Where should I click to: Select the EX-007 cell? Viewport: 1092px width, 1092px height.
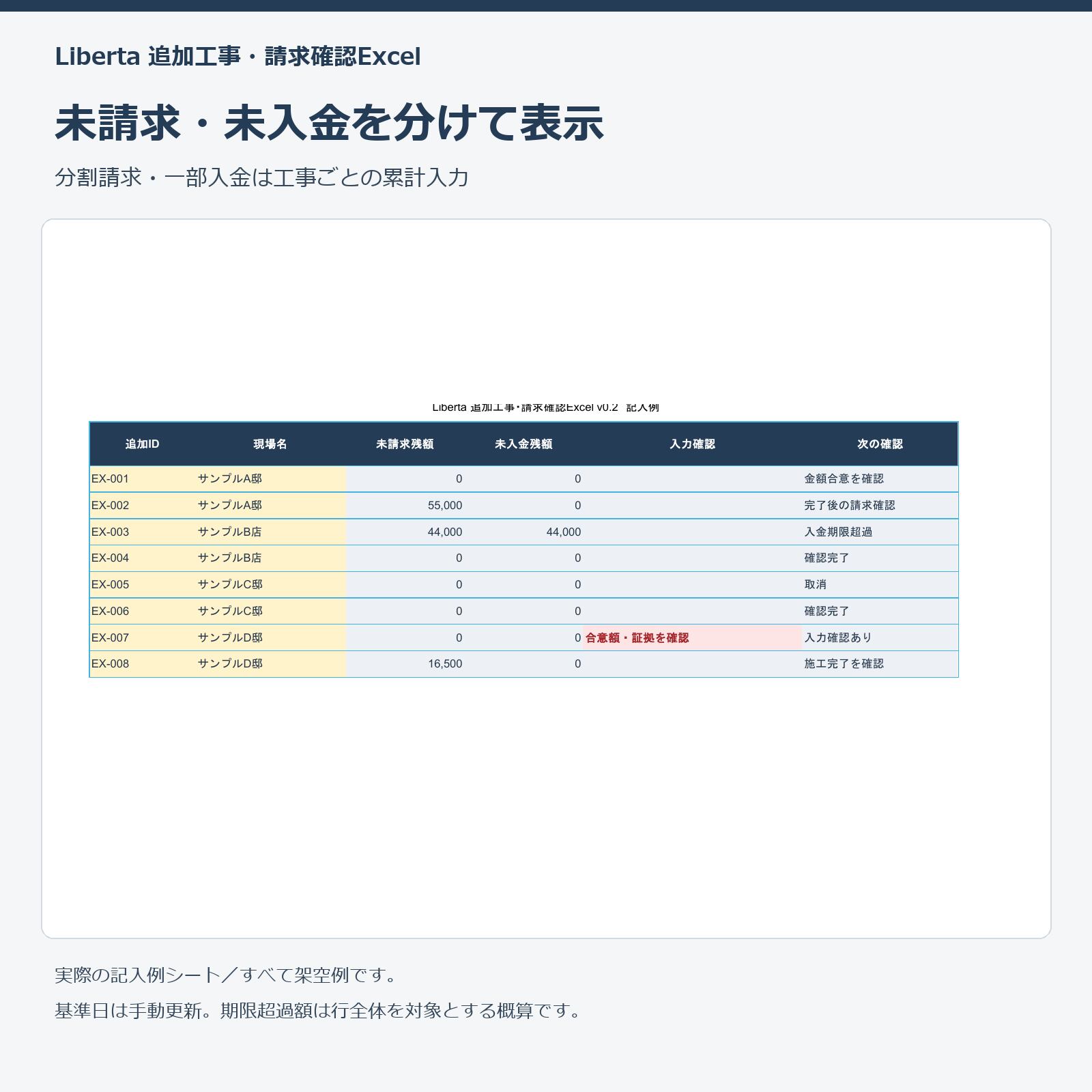point(143,638)
